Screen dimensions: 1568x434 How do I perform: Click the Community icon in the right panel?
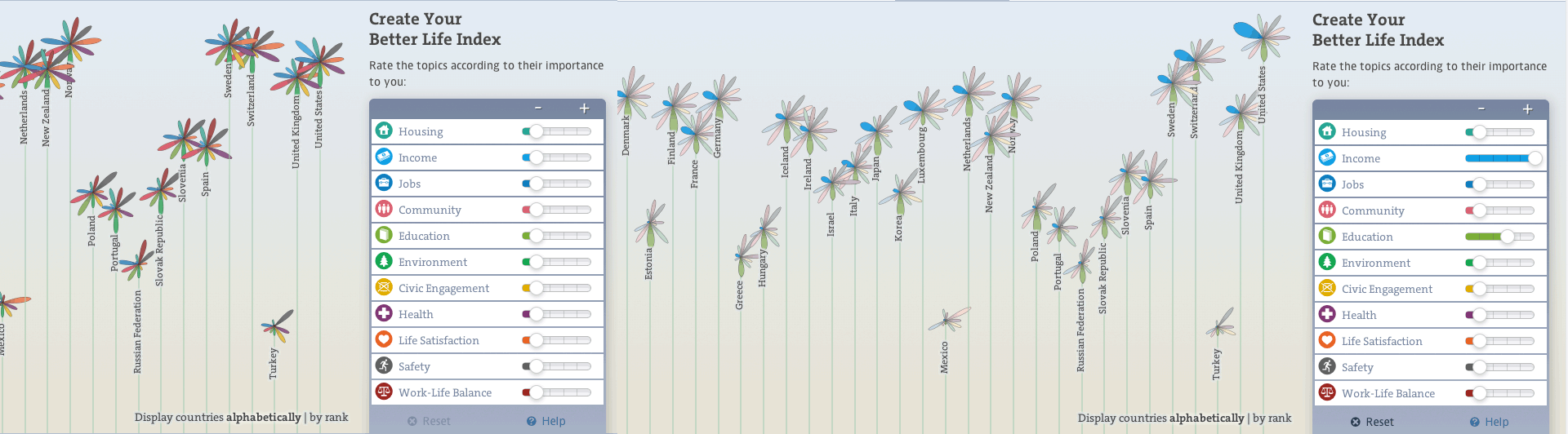point(1327,210)
